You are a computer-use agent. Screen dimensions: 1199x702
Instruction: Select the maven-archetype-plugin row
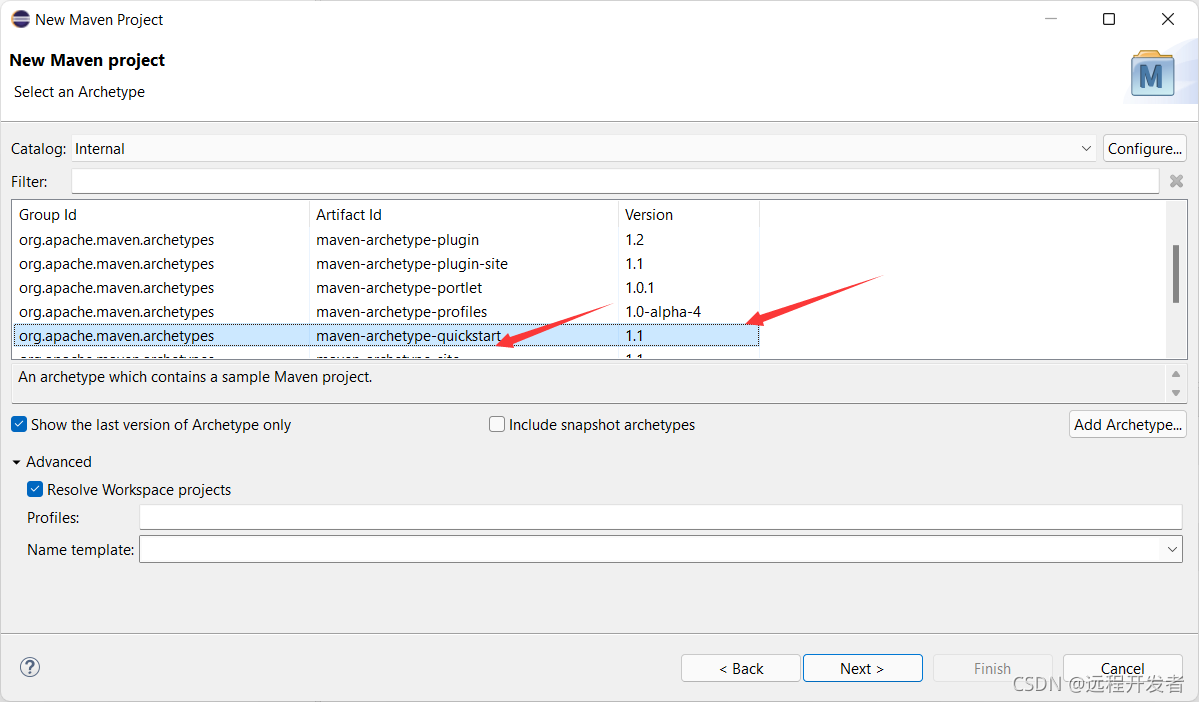[386, 239]
